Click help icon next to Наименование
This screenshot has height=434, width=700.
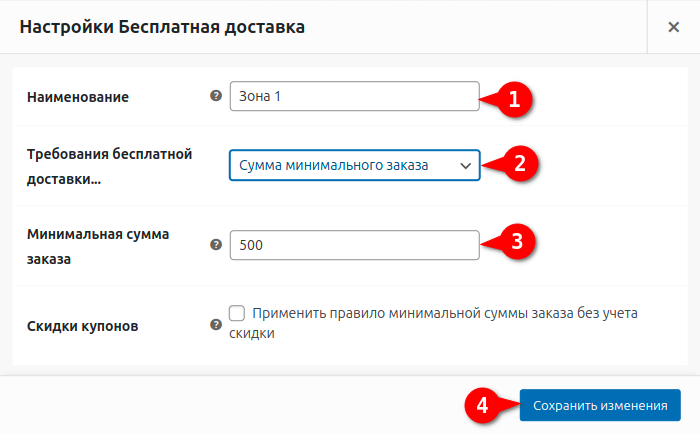(x=215, y=96)
